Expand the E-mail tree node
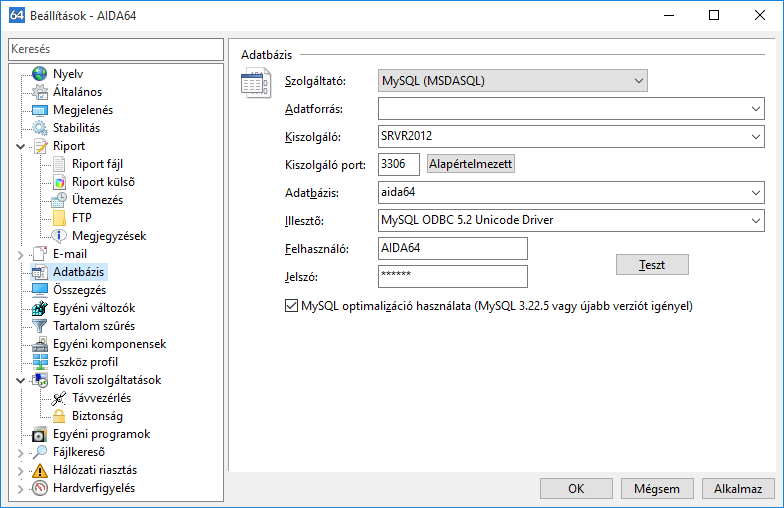 tap(20, 254)
